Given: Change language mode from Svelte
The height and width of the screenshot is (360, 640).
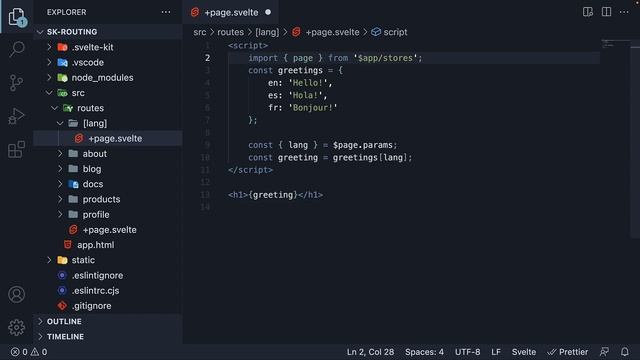Looking at the screenshot, I should tap(524, 352).
